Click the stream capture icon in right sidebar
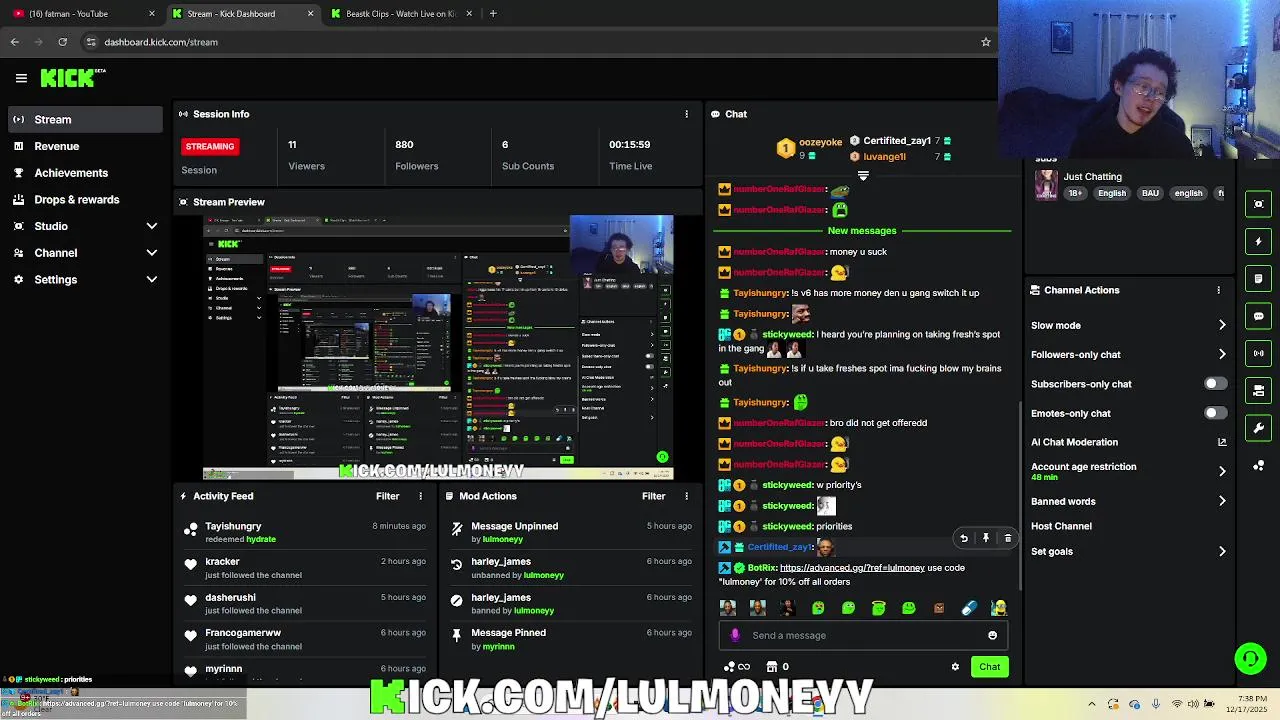The height and width of the screenshot is (720, 1280). (1259, 204)
